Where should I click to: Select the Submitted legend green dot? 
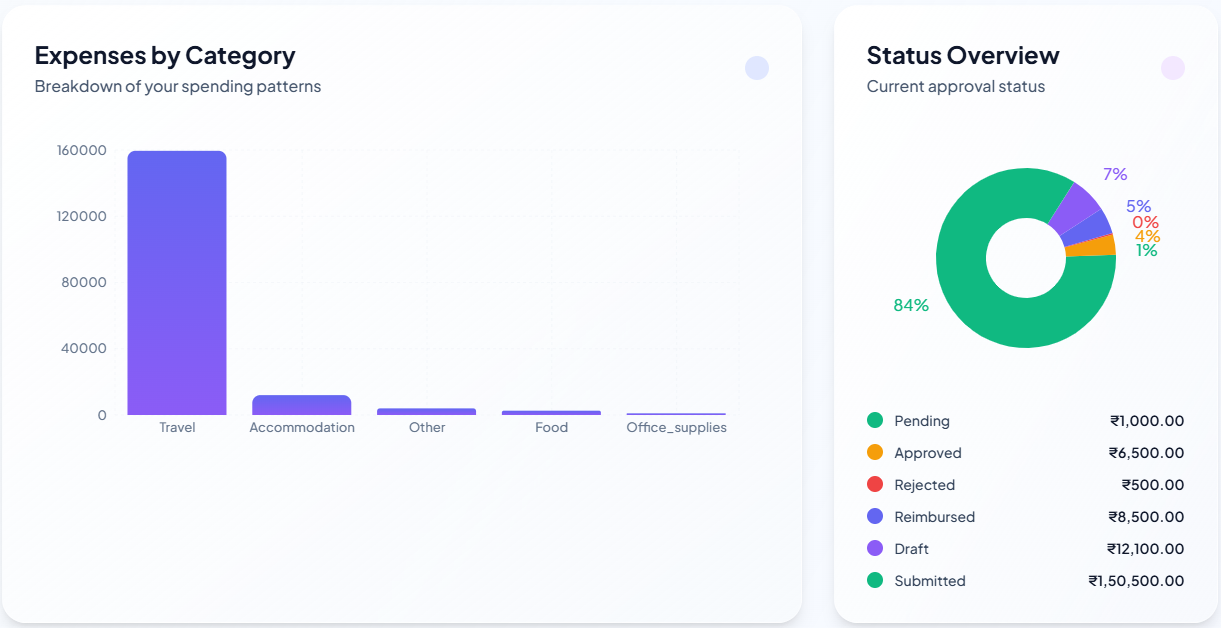pyautogui.click(x=875, y=581)
